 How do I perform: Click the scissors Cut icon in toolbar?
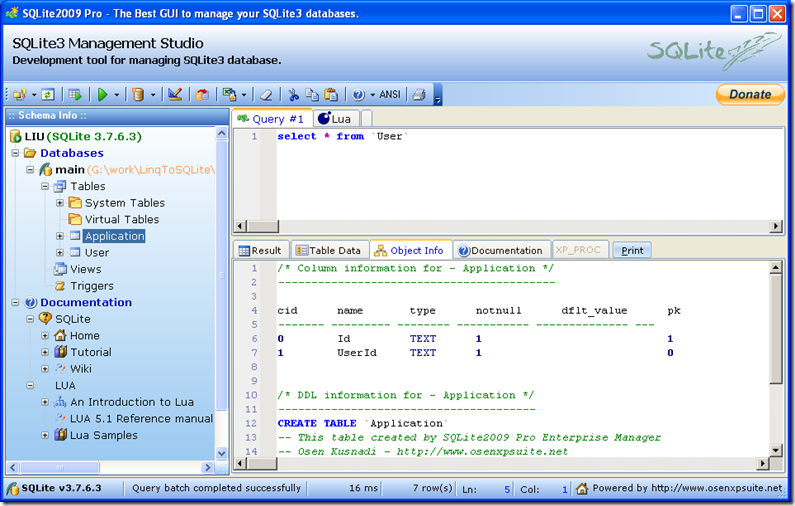click(x=293, y=95)
